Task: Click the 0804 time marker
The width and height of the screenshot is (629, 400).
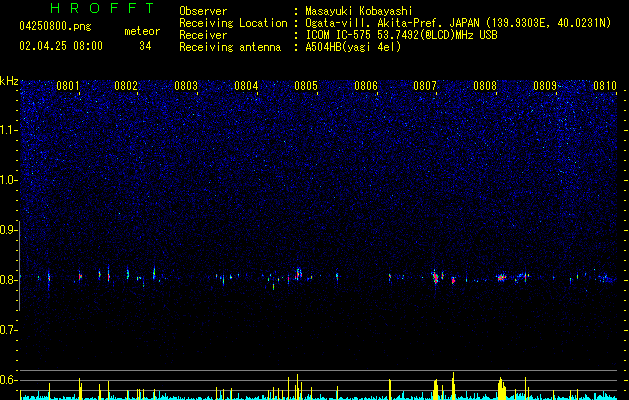Action: [x=246, y=86]
